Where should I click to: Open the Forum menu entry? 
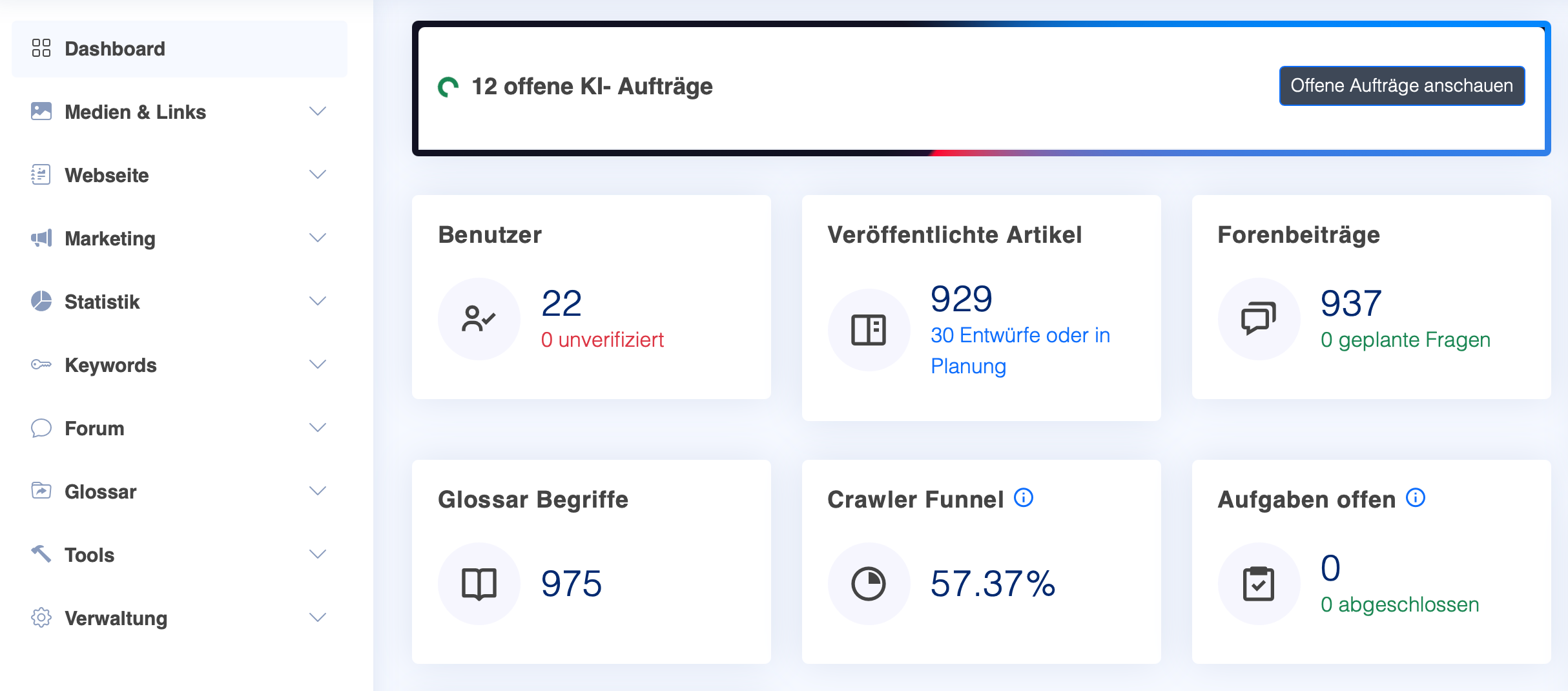click(x=94, y=428)
